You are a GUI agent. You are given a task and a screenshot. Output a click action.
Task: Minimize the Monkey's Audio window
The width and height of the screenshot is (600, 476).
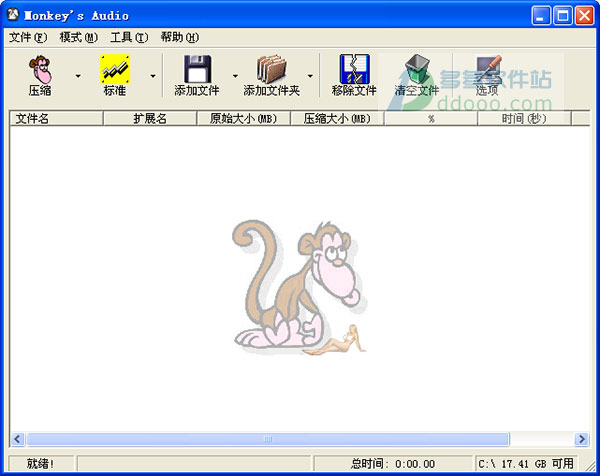coord(541,15)
